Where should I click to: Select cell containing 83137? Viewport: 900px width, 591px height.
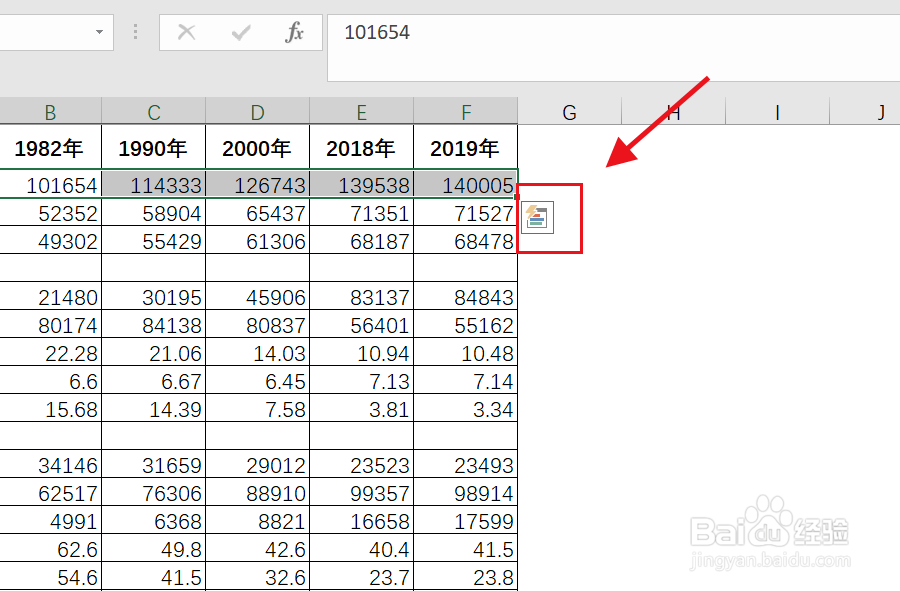point(362,296)
